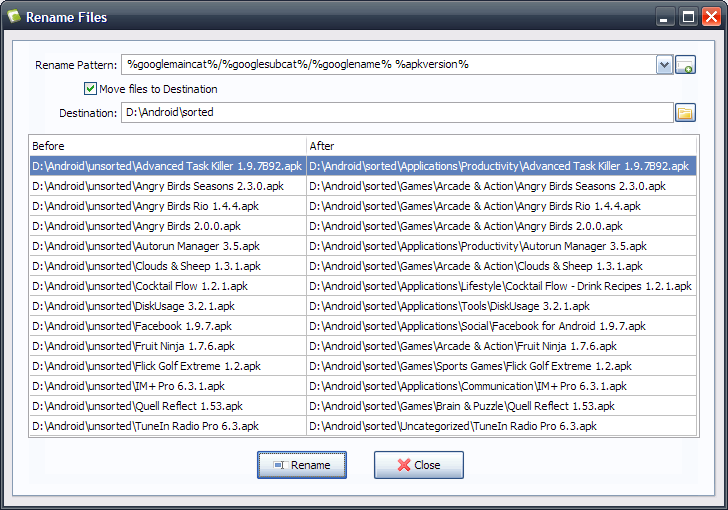Click After path Brain & Puzzle\Quell Reflect

502,405
